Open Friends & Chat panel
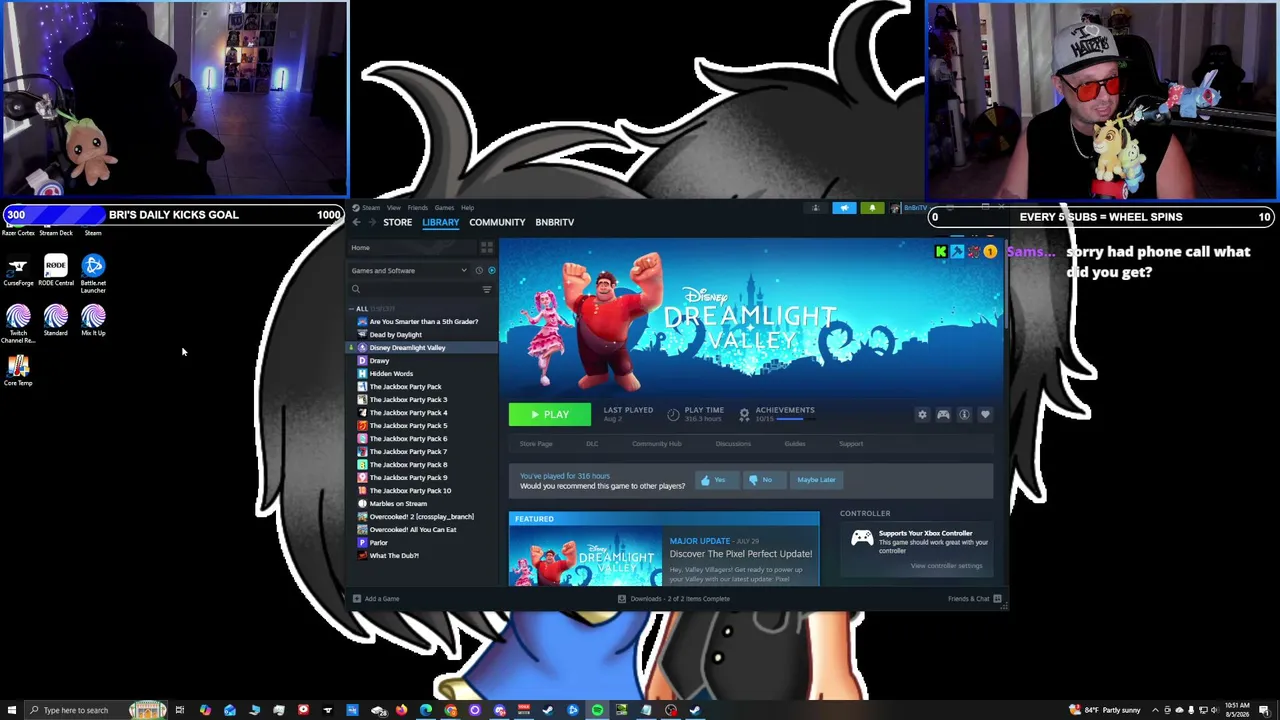Viewport: 1280px width, 720px height. pyautogui.click(x=974, y=599)
